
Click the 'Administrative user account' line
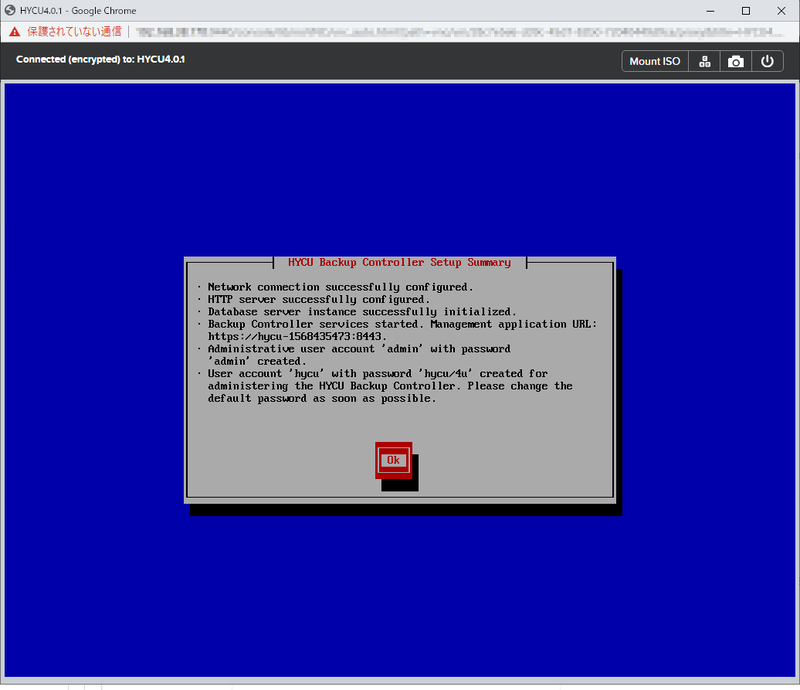click(x=359, y=349)
